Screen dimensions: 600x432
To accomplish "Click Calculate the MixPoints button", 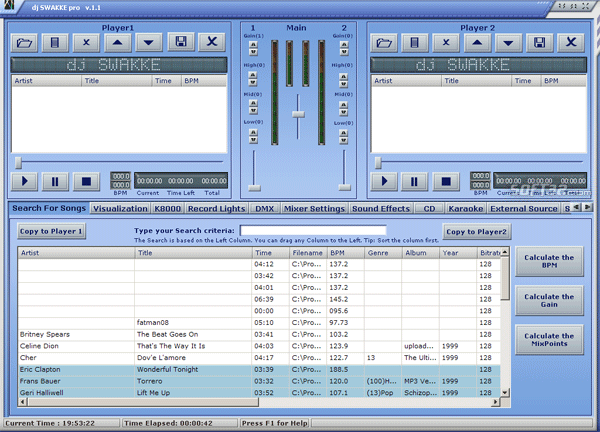I will [549, 340].
